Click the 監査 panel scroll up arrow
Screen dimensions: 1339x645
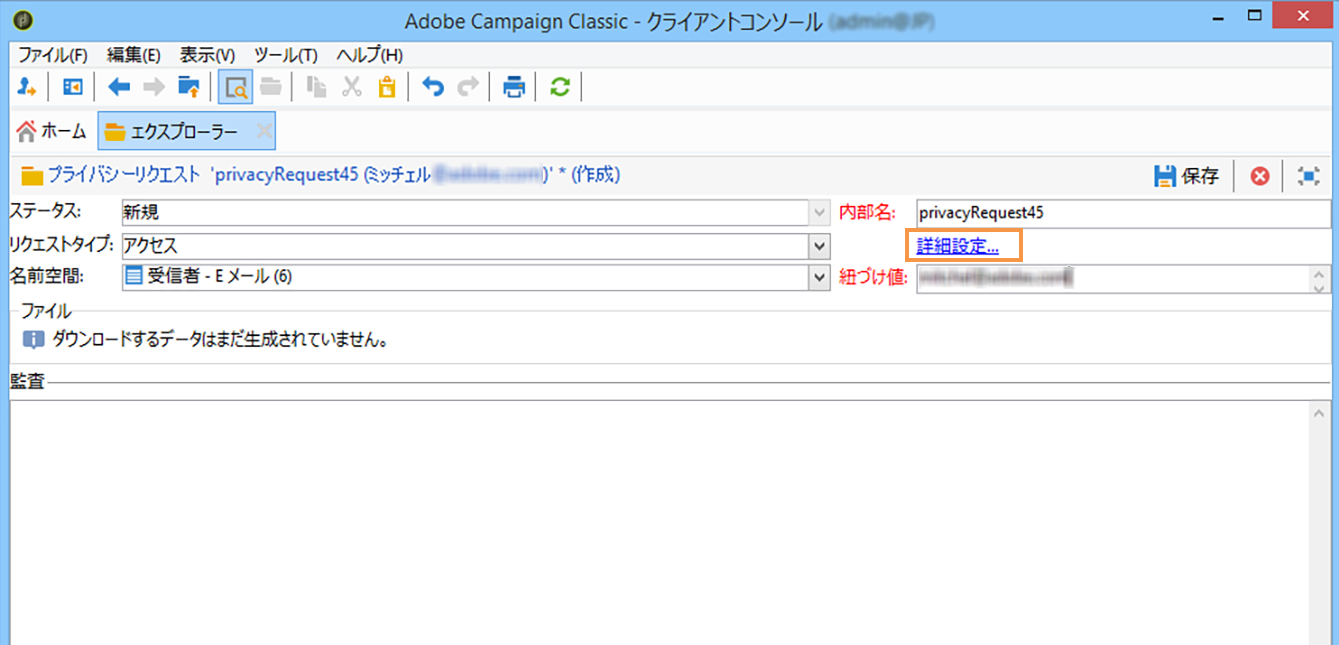click(x=1320, y=413)
